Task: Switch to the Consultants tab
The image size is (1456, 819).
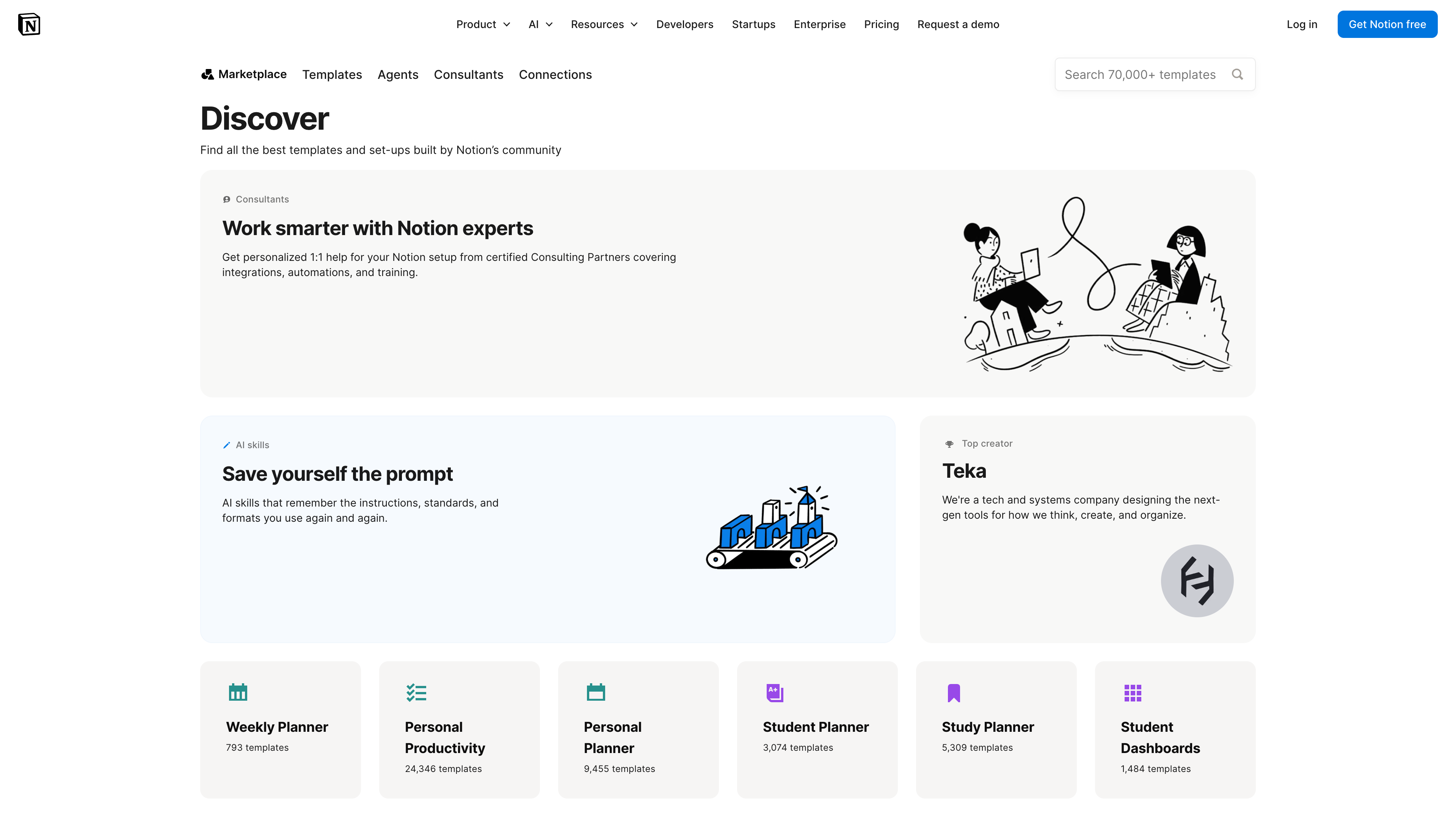Action: [469, 75]
